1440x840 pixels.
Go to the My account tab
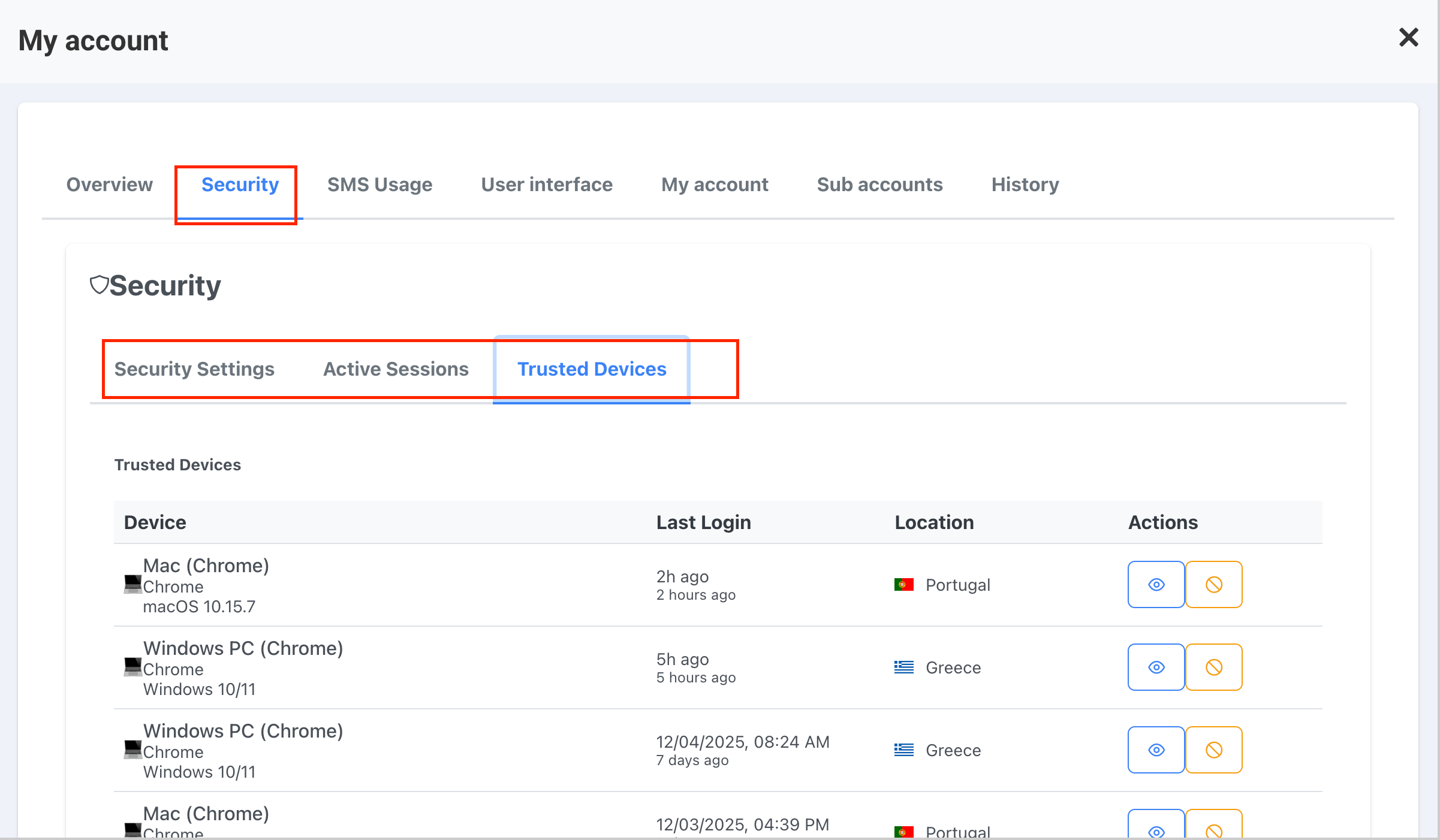(x=715, y=185)
